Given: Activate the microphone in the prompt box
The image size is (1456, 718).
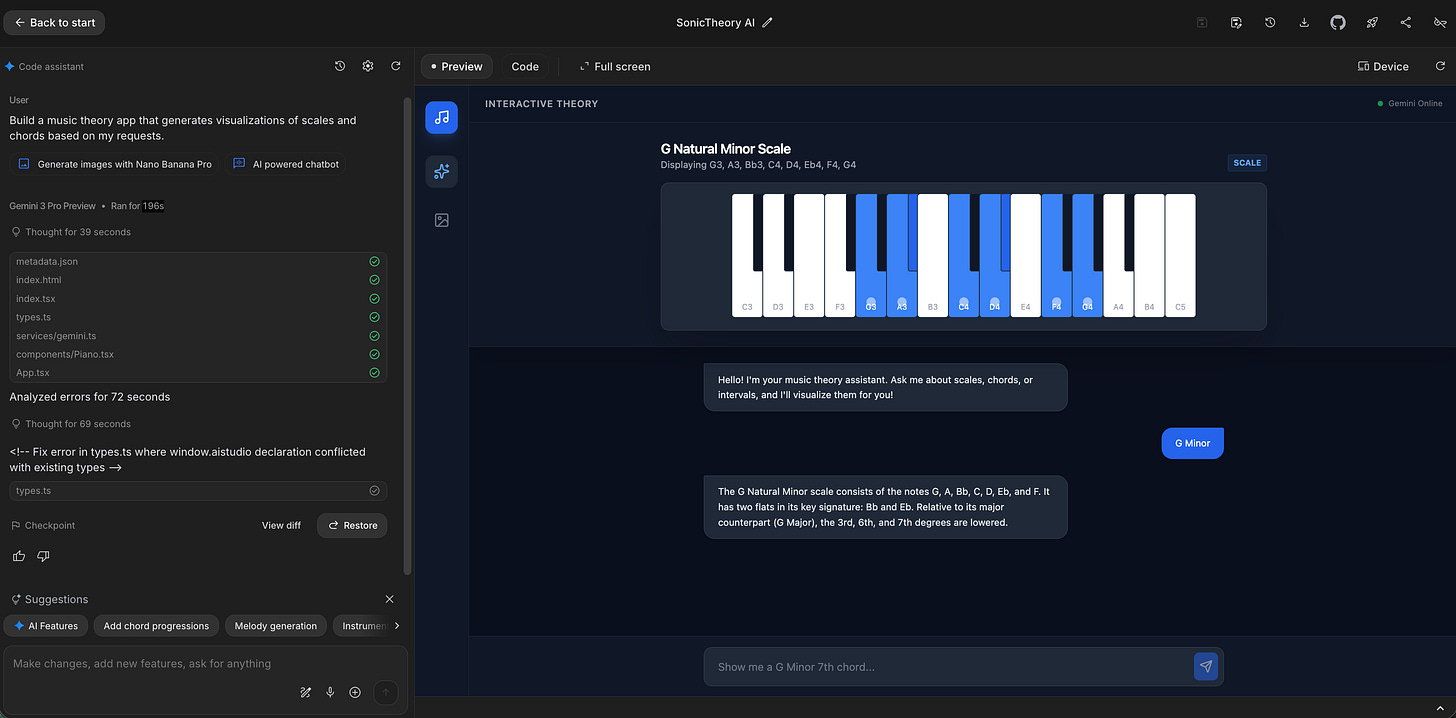Looking at the screenshot, I should pyautogui.click(x=330, y=691).
